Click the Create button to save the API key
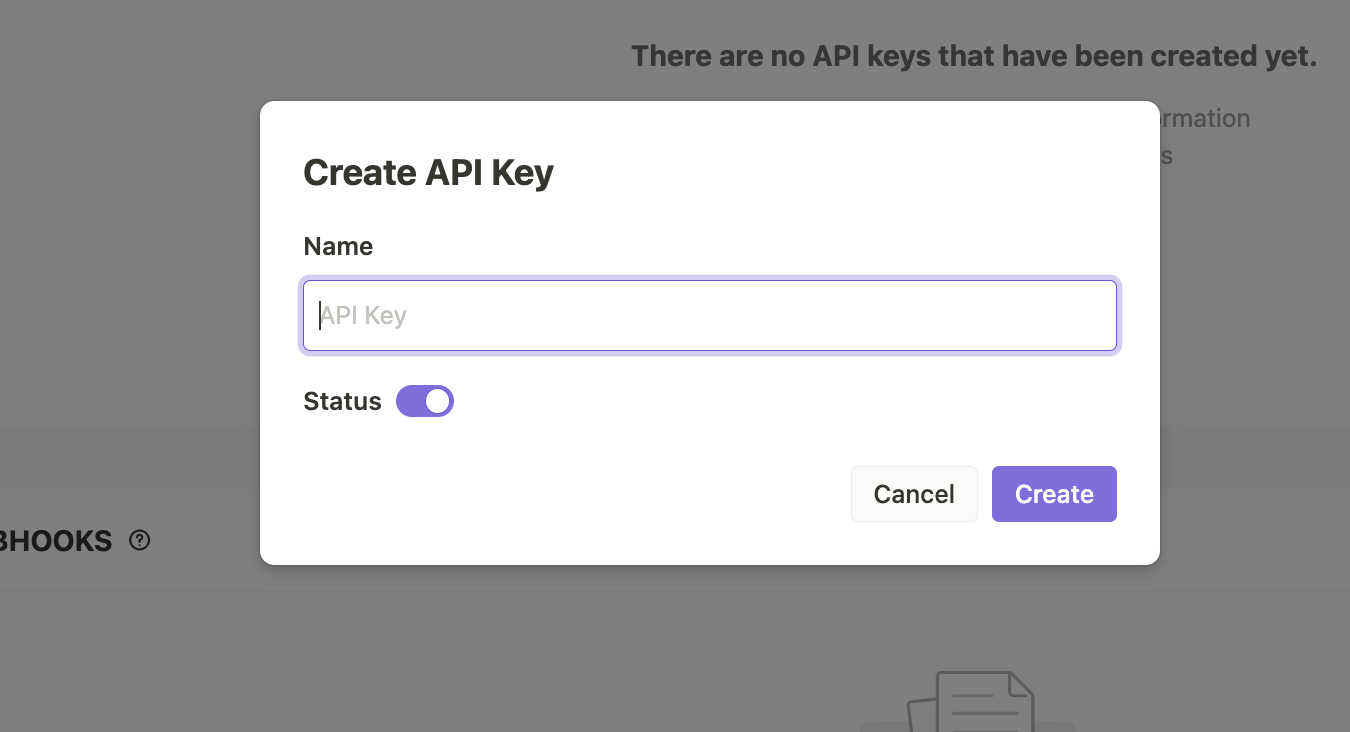This screenshot has height=732, width=1350. (1054, 493)
